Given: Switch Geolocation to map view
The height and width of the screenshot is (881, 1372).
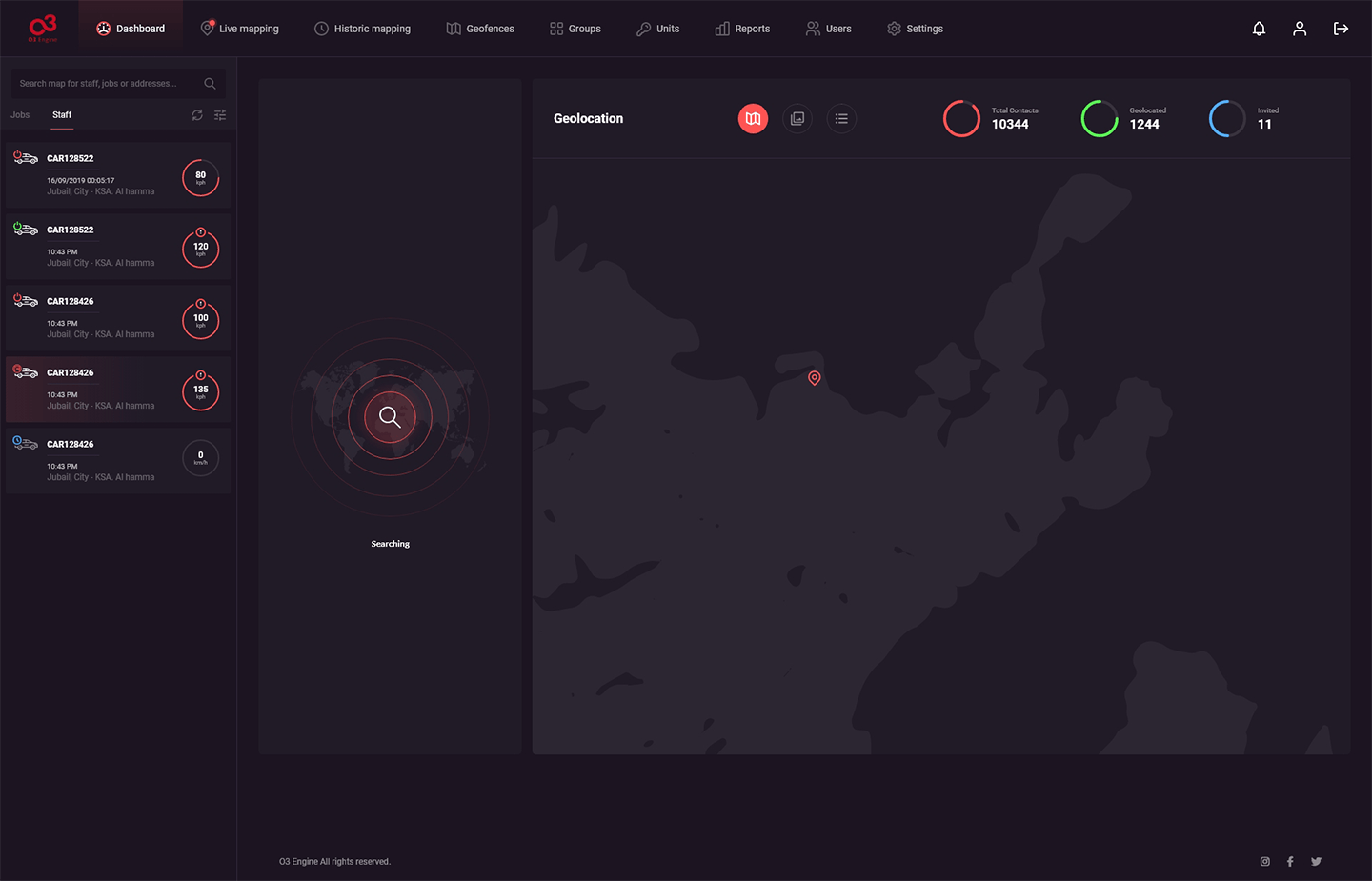Looking at the screenshot, I should 753,119.
